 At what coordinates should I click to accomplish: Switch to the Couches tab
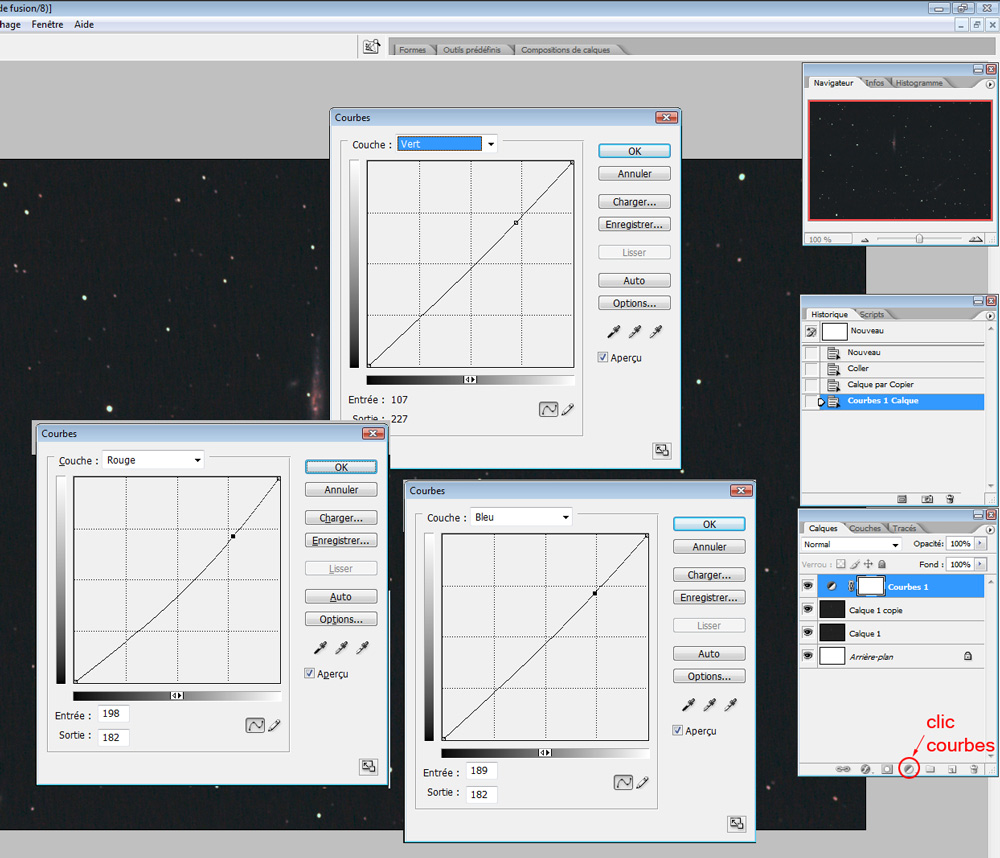click(865, 528)
